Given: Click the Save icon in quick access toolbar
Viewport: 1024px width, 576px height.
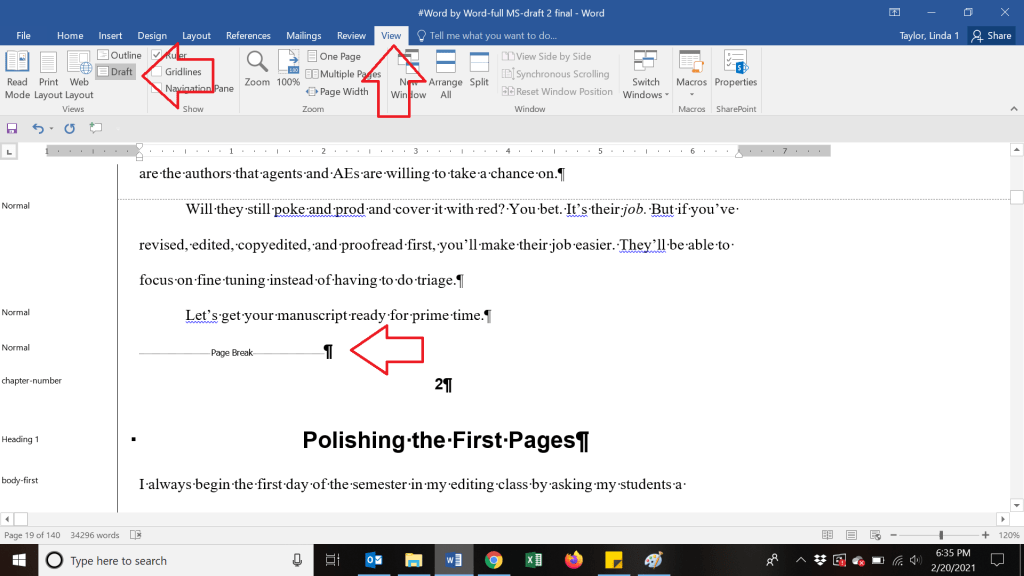Looking at the screenshot, I should click(x=12, y=128).
